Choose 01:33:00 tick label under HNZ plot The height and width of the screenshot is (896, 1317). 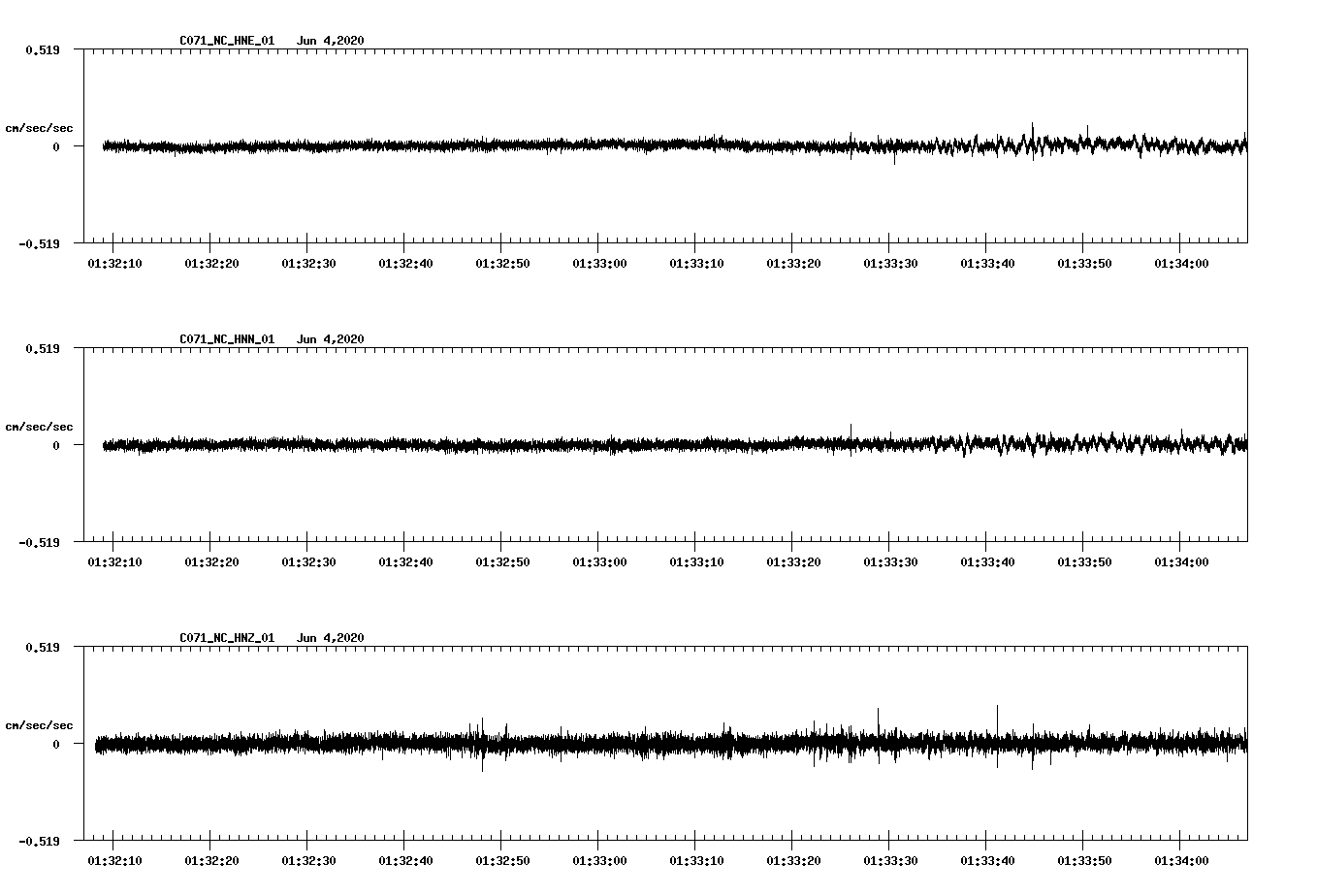coord(599,860)
